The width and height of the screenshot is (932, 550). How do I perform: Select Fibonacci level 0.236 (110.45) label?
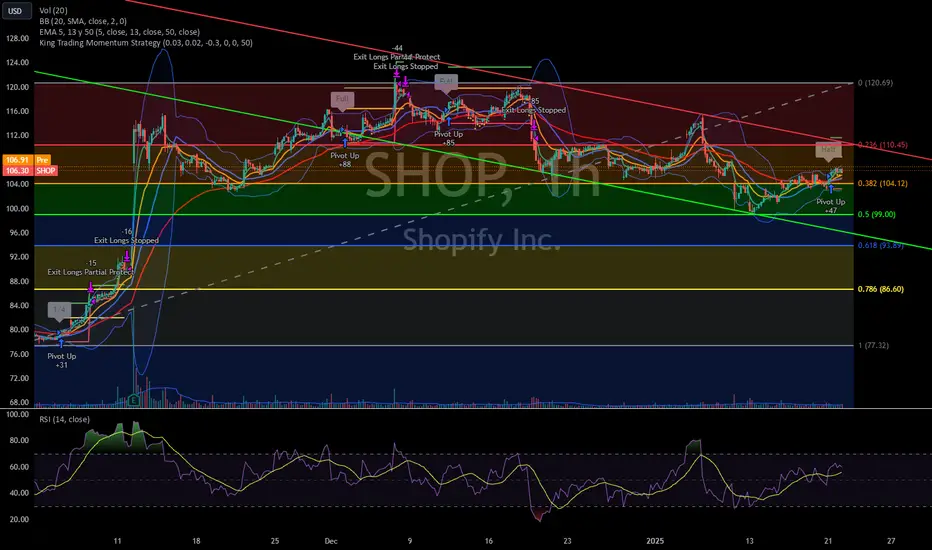(x=883, y=144)
